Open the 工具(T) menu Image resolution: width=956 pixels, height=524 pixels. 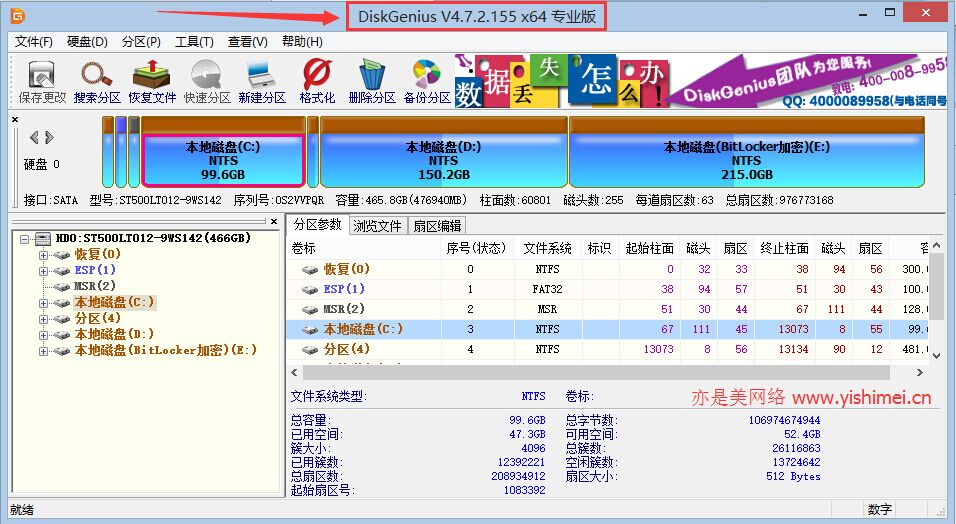click(x=193, y=41)
